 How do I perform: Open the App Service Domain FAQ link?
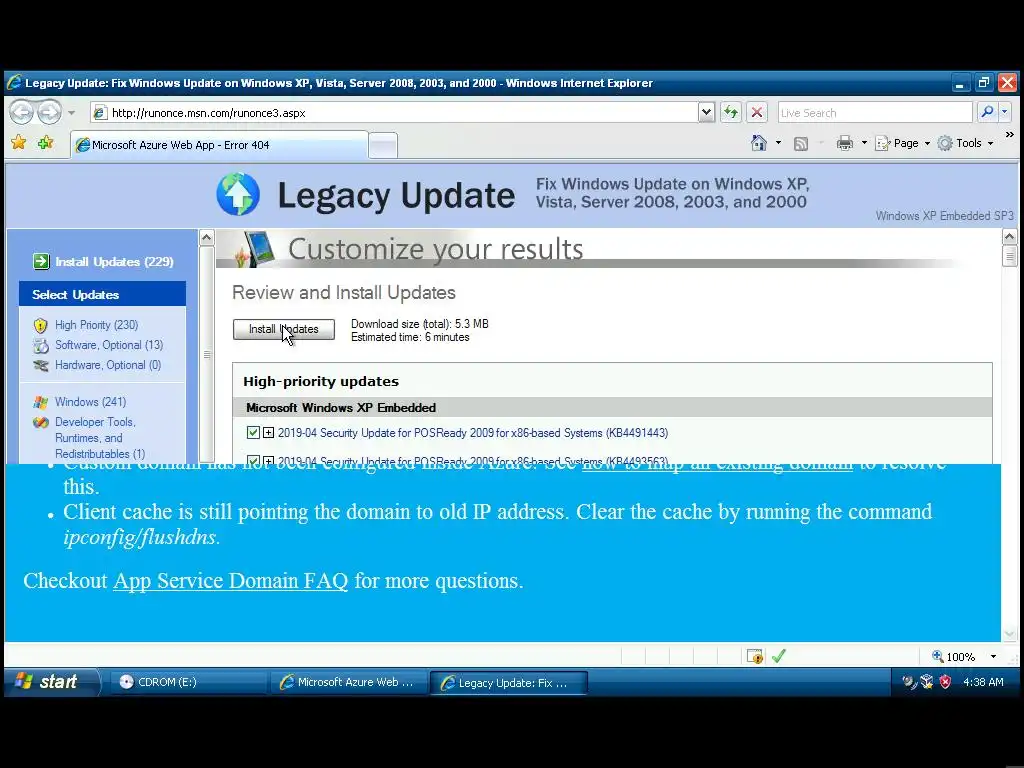(231, 581)
